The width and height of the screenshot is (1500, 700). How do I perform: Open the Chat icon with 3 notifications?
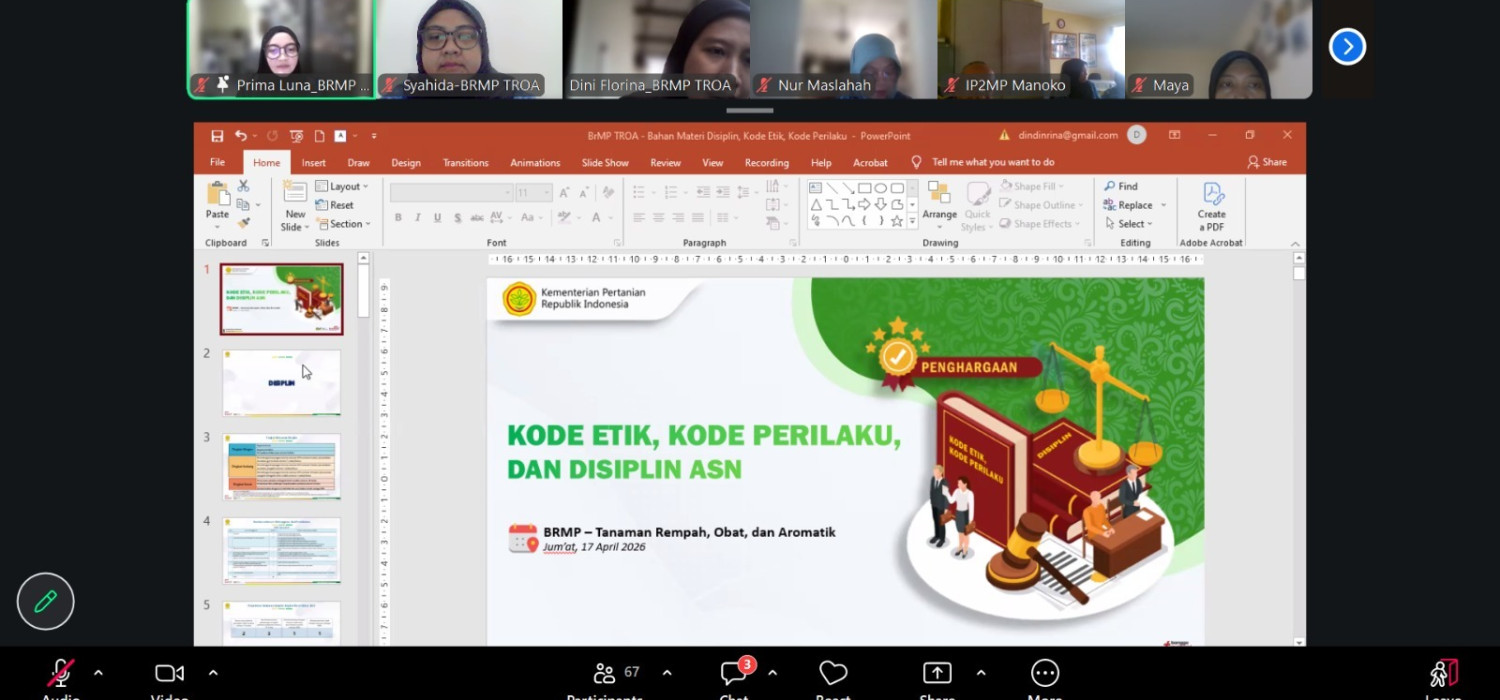(734, 673)
